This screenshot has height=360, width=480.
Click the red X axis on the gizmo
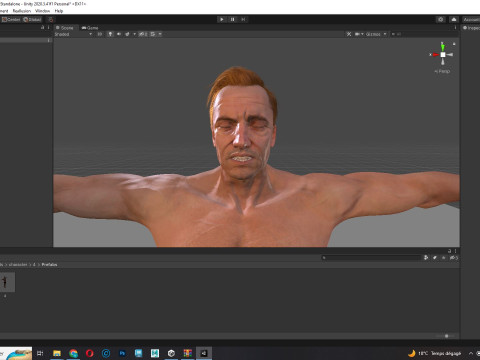(x=435, y=55)
